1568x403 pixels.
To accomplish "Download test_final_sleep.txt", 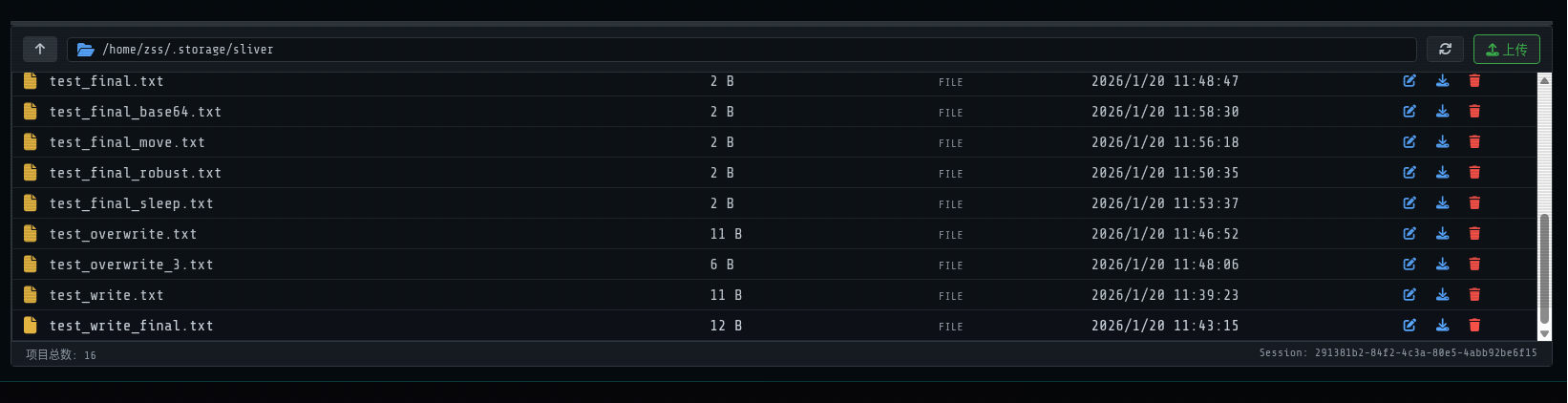I will 1442,203.
